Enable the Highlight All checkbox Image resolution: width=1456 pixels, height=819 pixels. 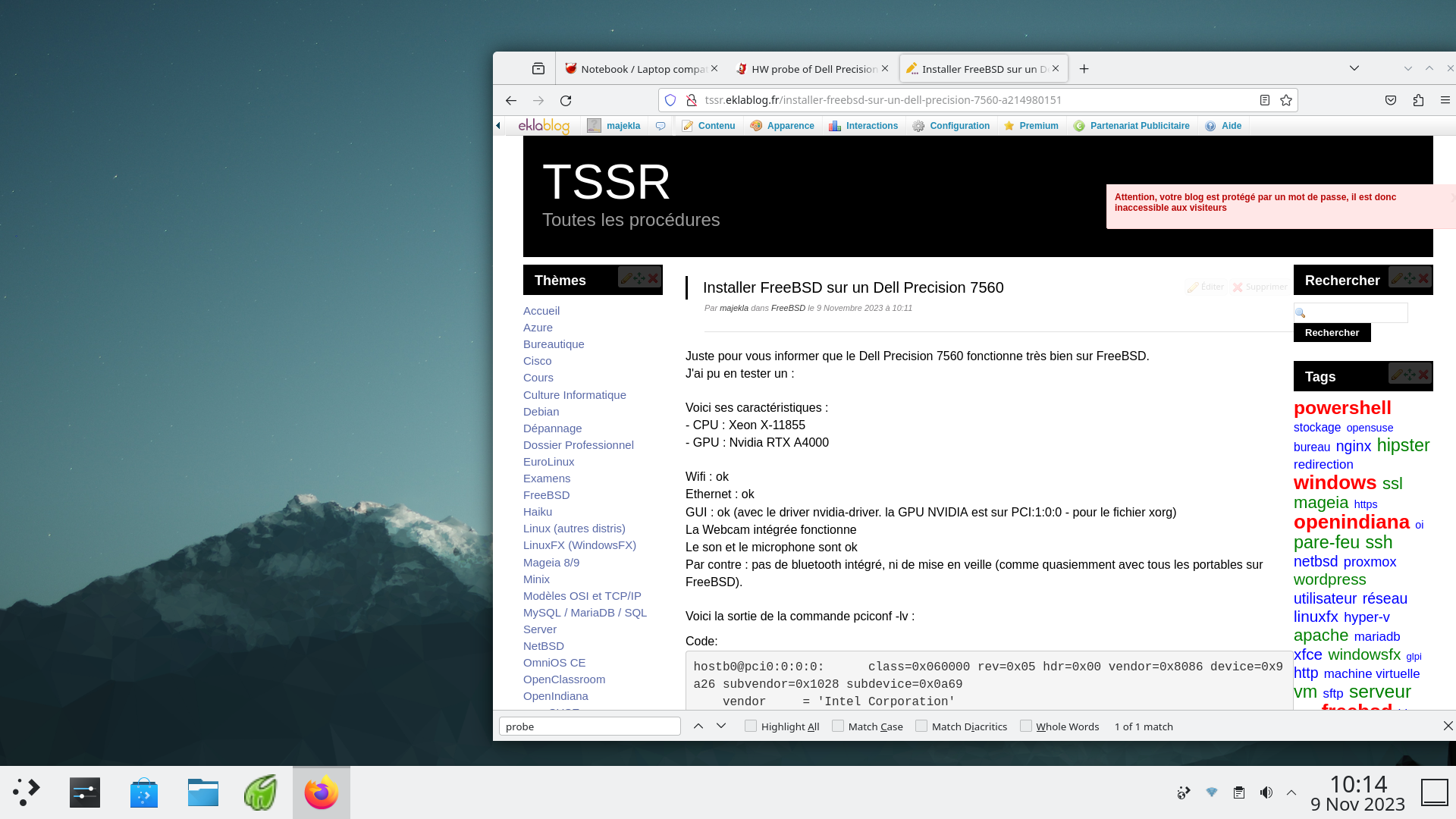pyautogui.click(x=751, y=726)
